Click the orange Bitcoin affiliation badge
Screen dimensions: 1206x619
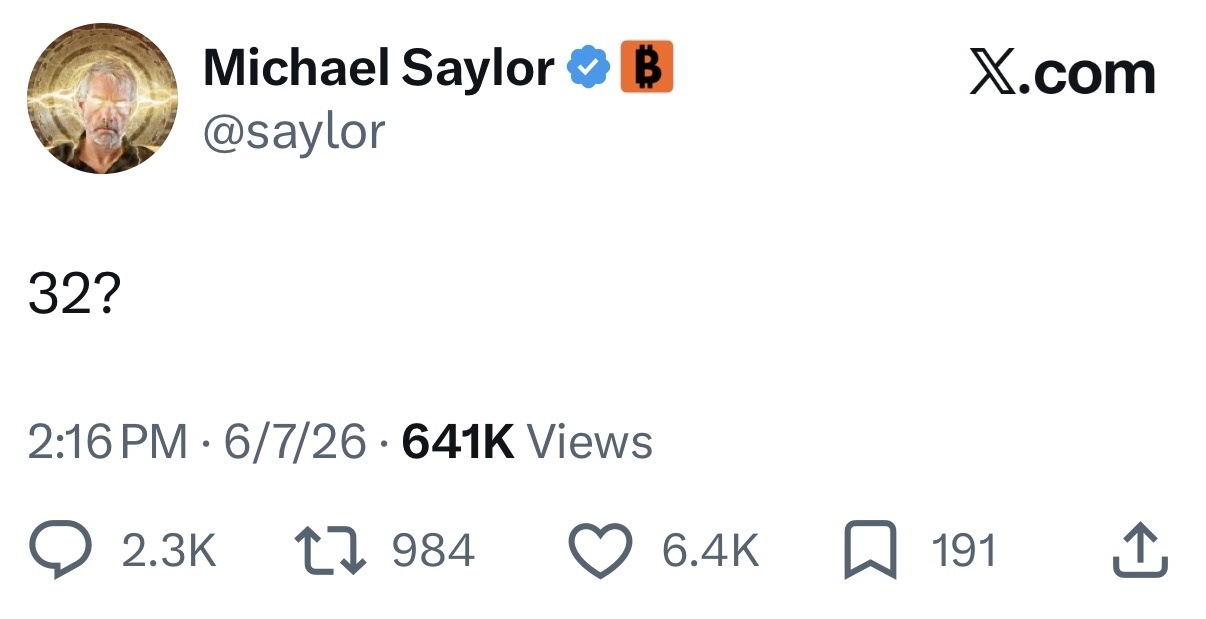tap(647, 67)
